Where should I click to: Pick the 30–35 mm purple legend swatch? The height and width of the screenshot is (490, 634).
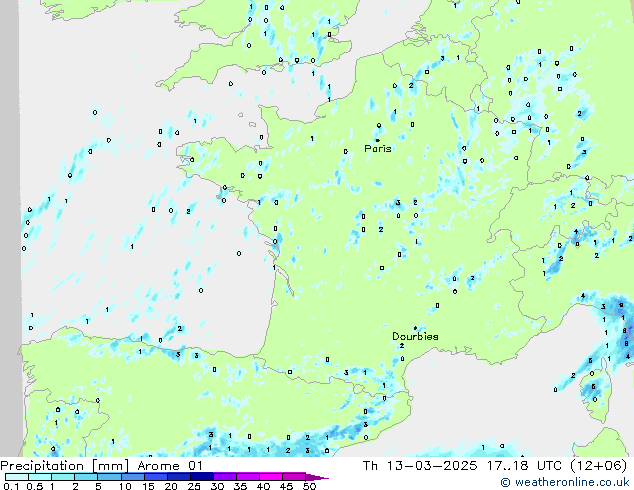click(225, 477)
